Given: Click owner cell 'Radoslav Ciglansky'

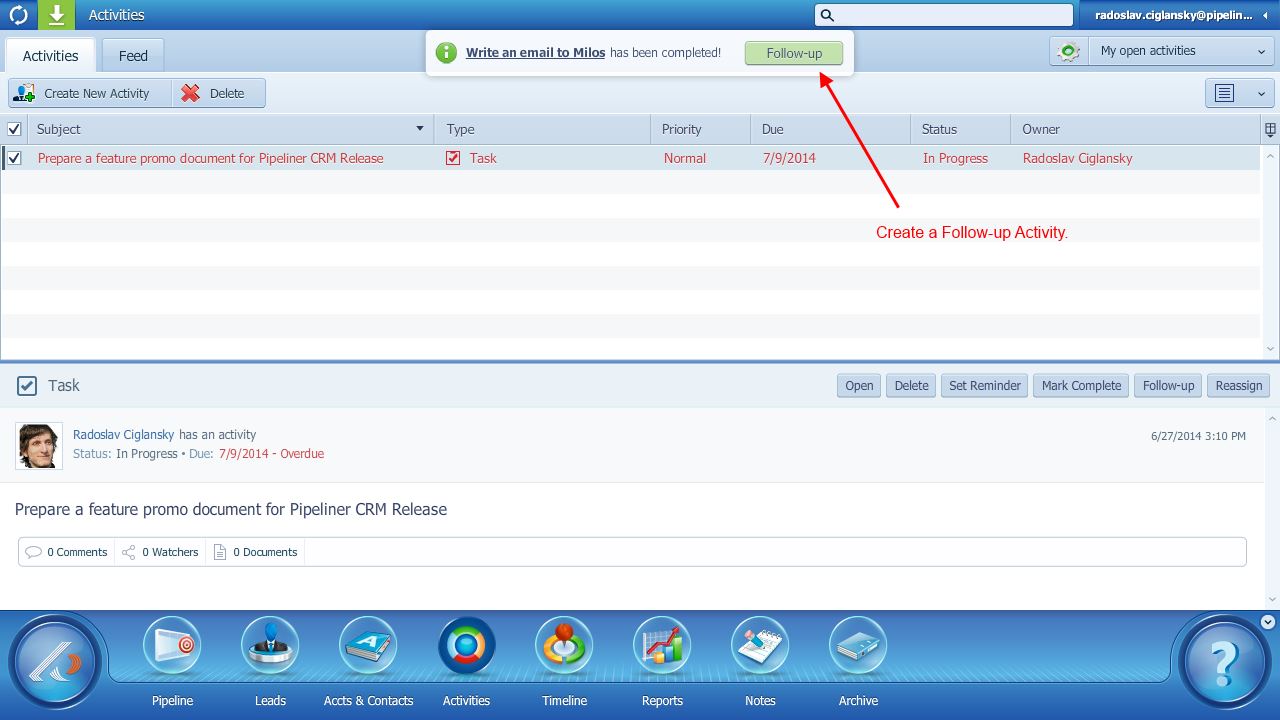Looking at the screenshot, I should pos(1078,158).
